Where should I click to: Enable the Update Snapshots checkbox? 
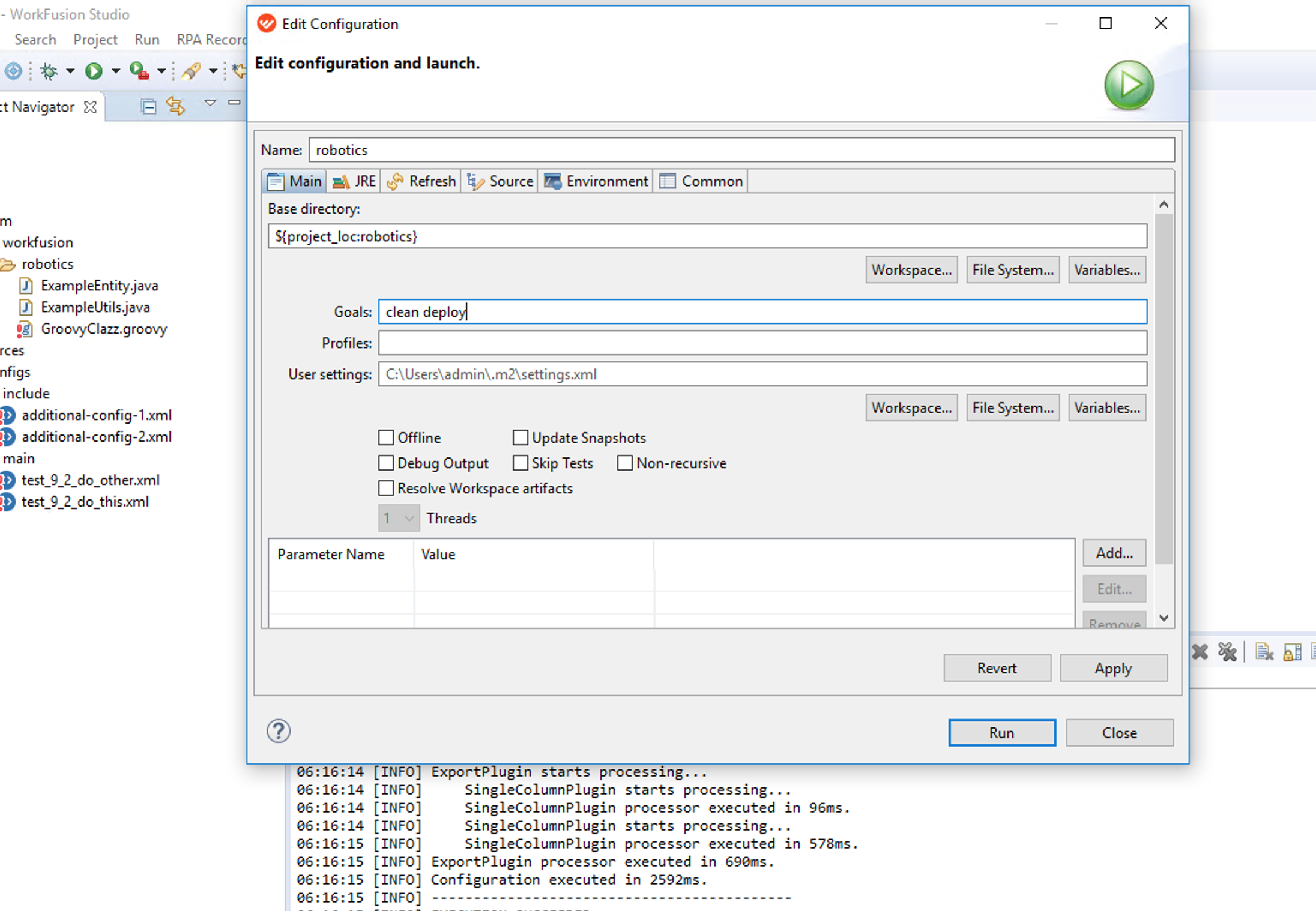coord(521,437)
